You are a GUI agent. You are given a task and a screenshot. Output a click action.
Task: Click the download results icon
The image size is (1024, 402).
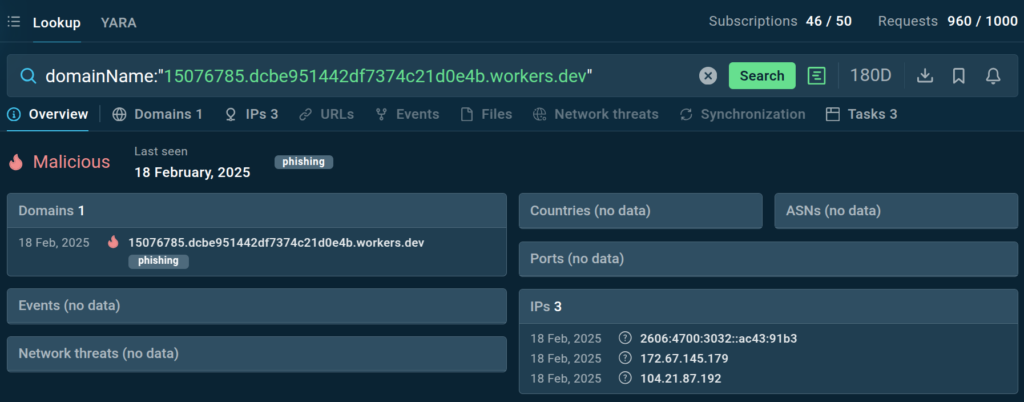click(x=925, y=76)
